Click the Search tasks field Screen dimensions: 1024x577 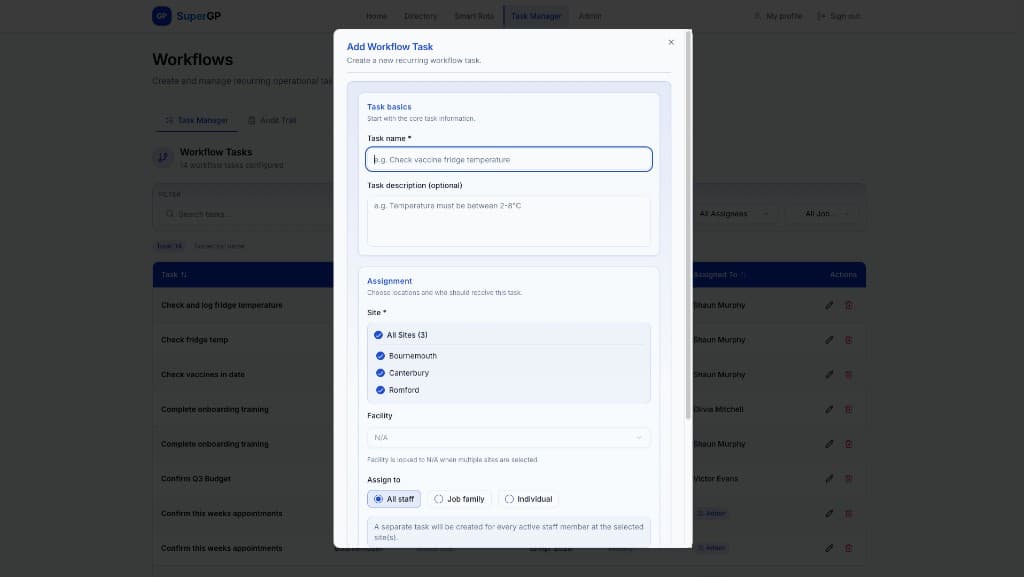click(248, 214)
